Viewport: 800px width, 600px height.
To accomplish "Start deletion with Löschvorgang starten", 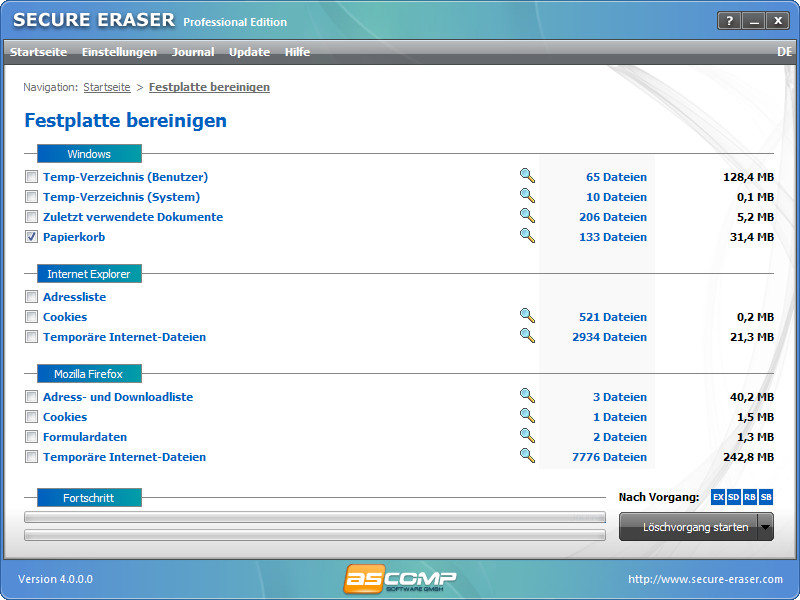I will click(689, 527).
